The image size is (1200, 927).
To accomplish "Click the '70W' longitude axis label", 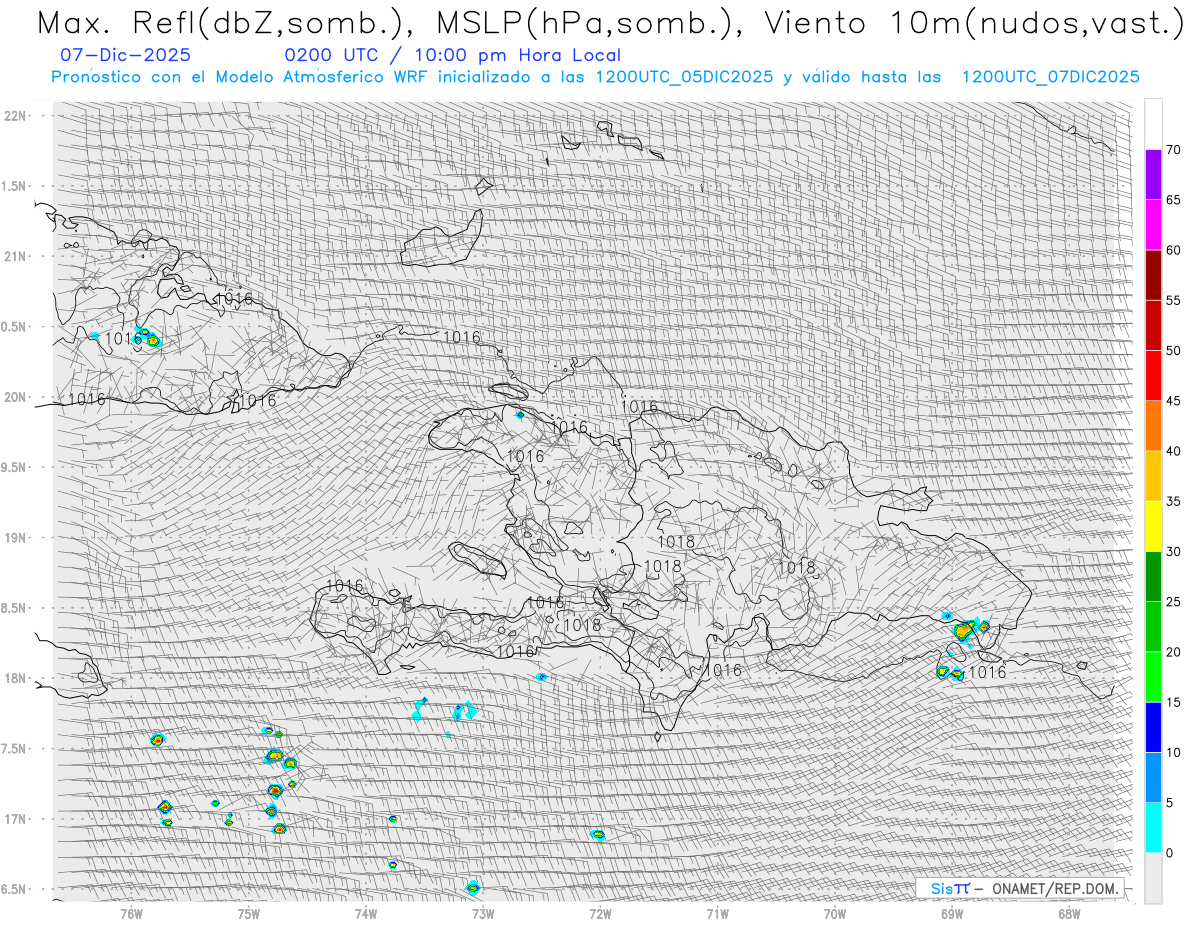I will click(x=834, y=913).
